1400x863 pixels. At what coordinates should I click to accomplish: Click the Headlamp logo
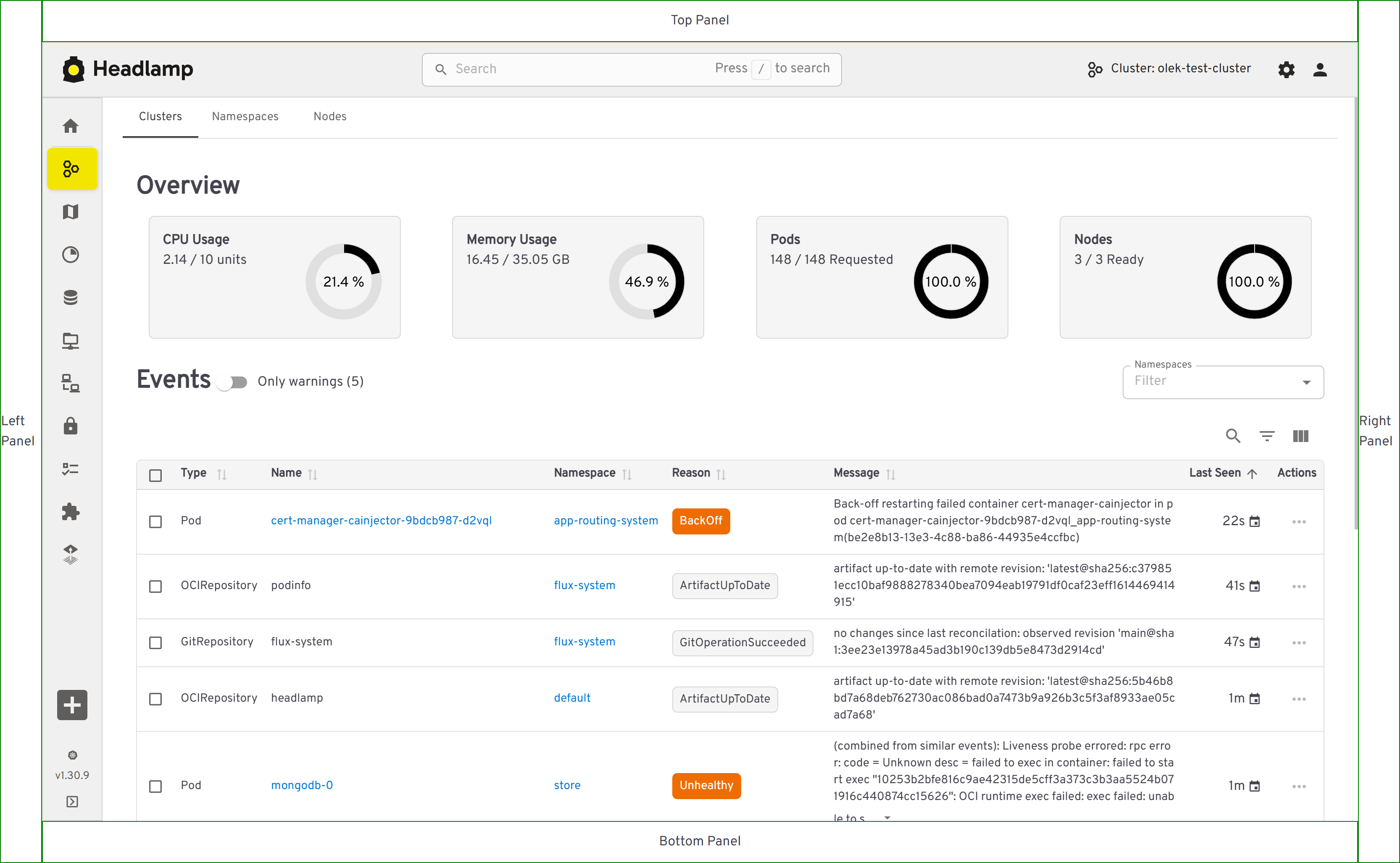128,69
